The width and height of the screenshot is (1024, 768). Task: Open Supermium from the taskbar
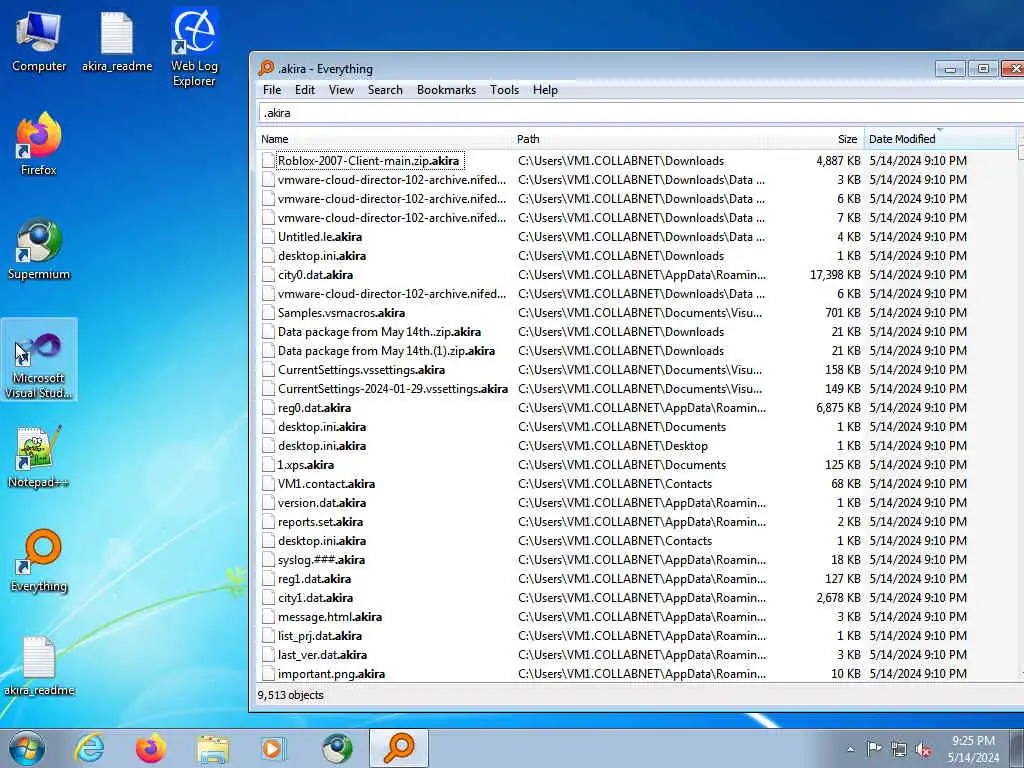click(x=337, y=748)
